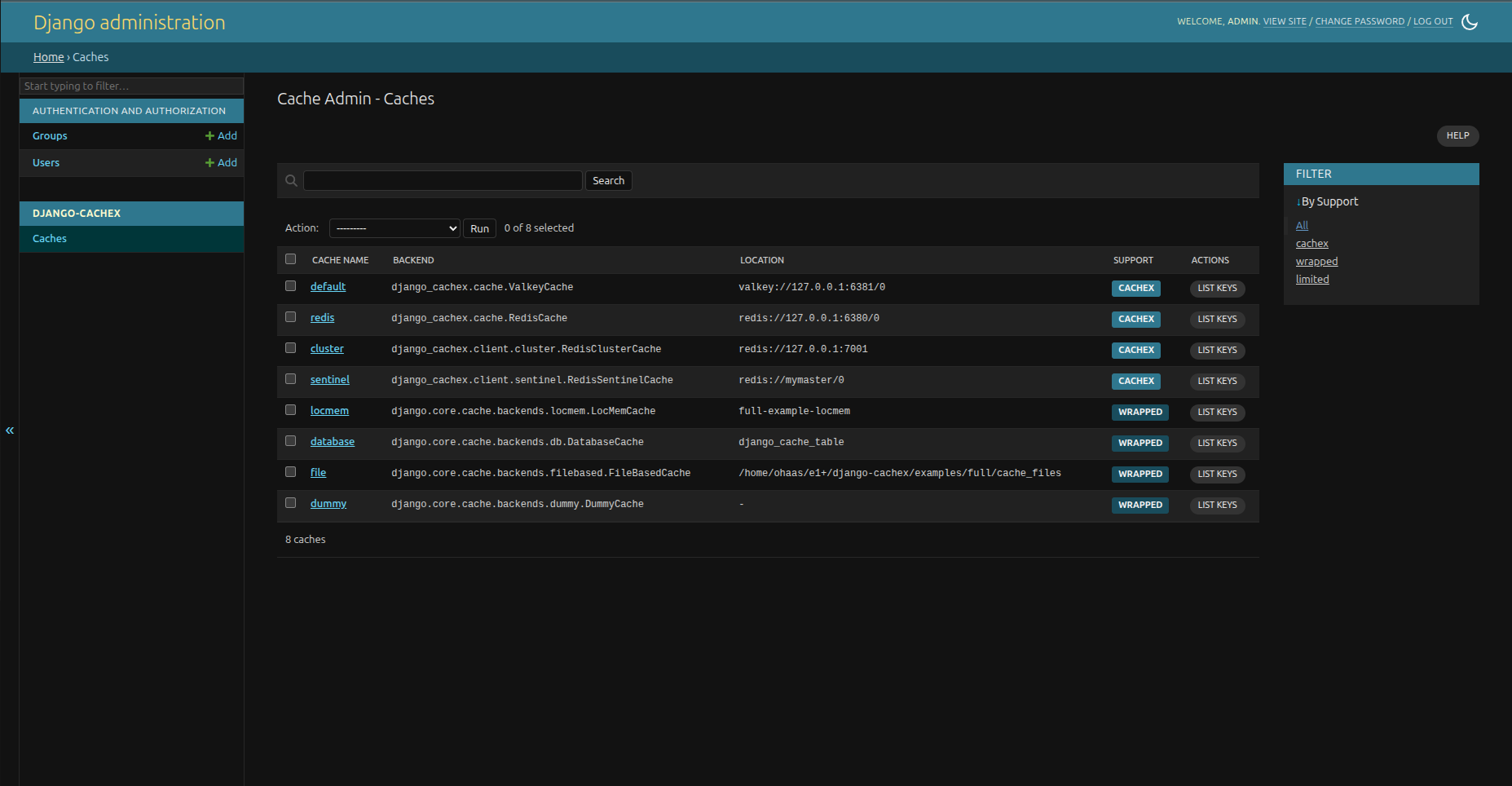Screen dimensions: 1512x786
Task: Select the All support filter
Action: tap(1302, 226)
